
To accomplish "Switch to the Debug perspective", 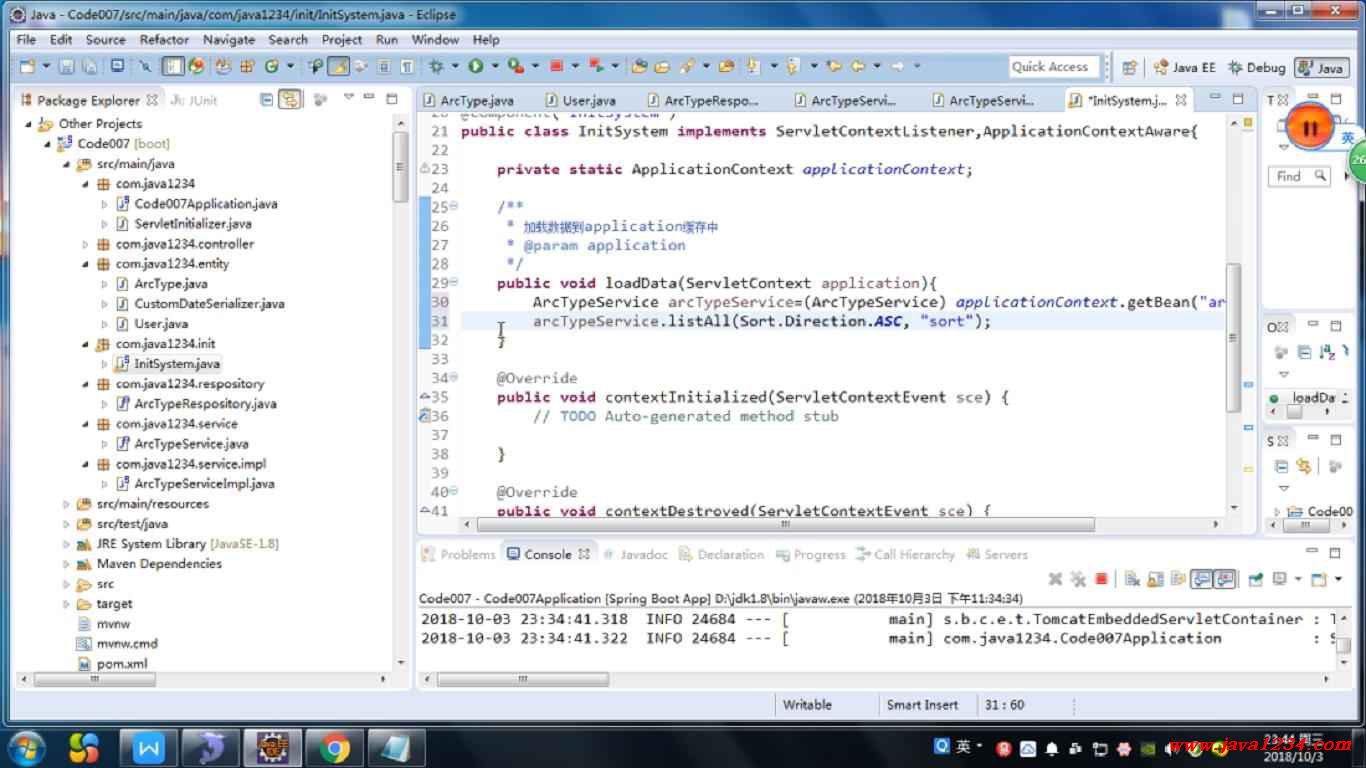I will (1257, 67).
